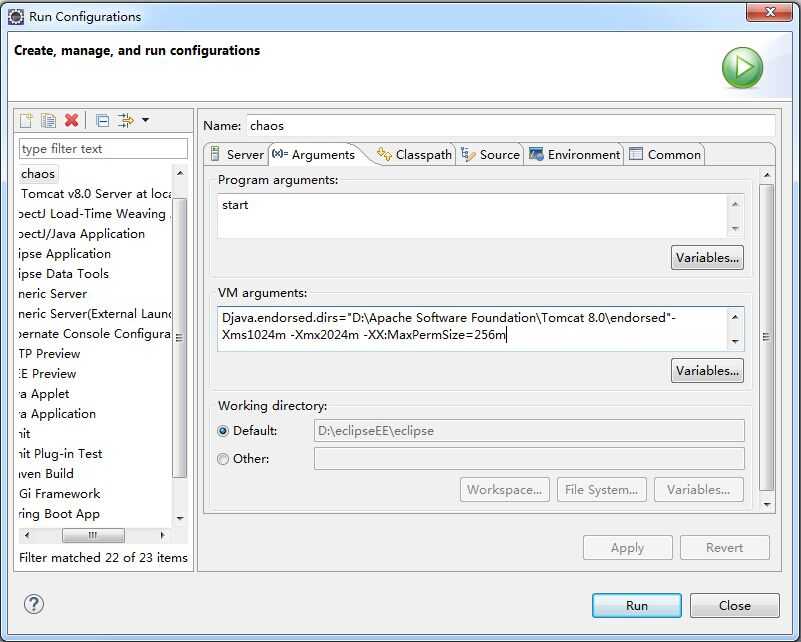This screenshot has height=642, width=801.
Task: Select AspectJ/Java Application item
Action: click(82, 233)
